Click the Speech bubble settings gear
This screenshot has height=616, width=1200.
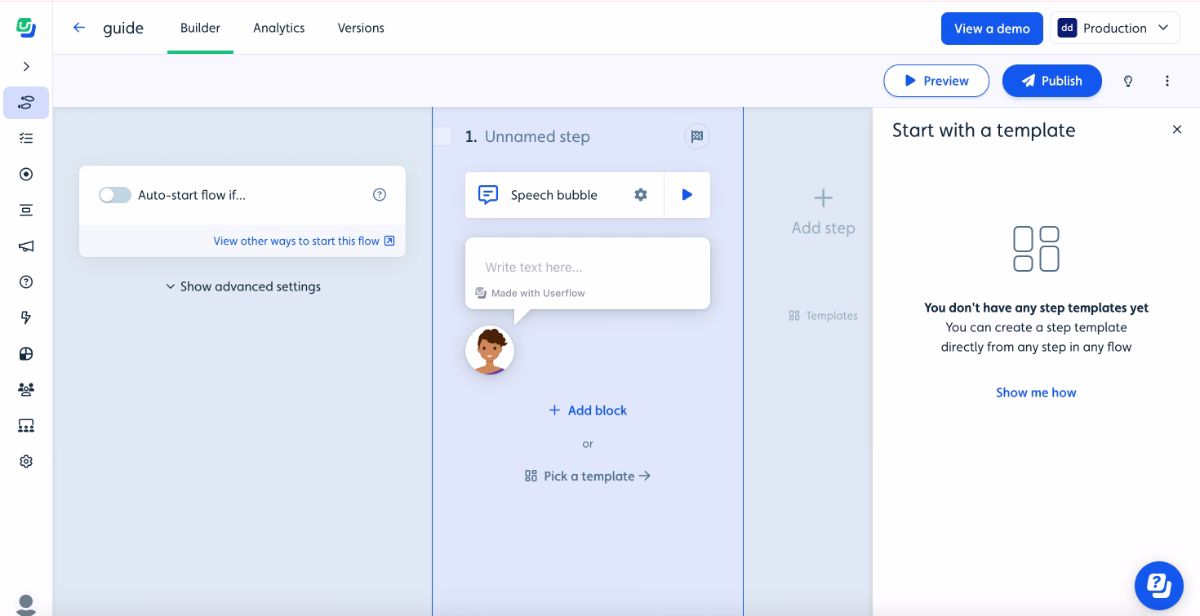[x=641, y=194]
